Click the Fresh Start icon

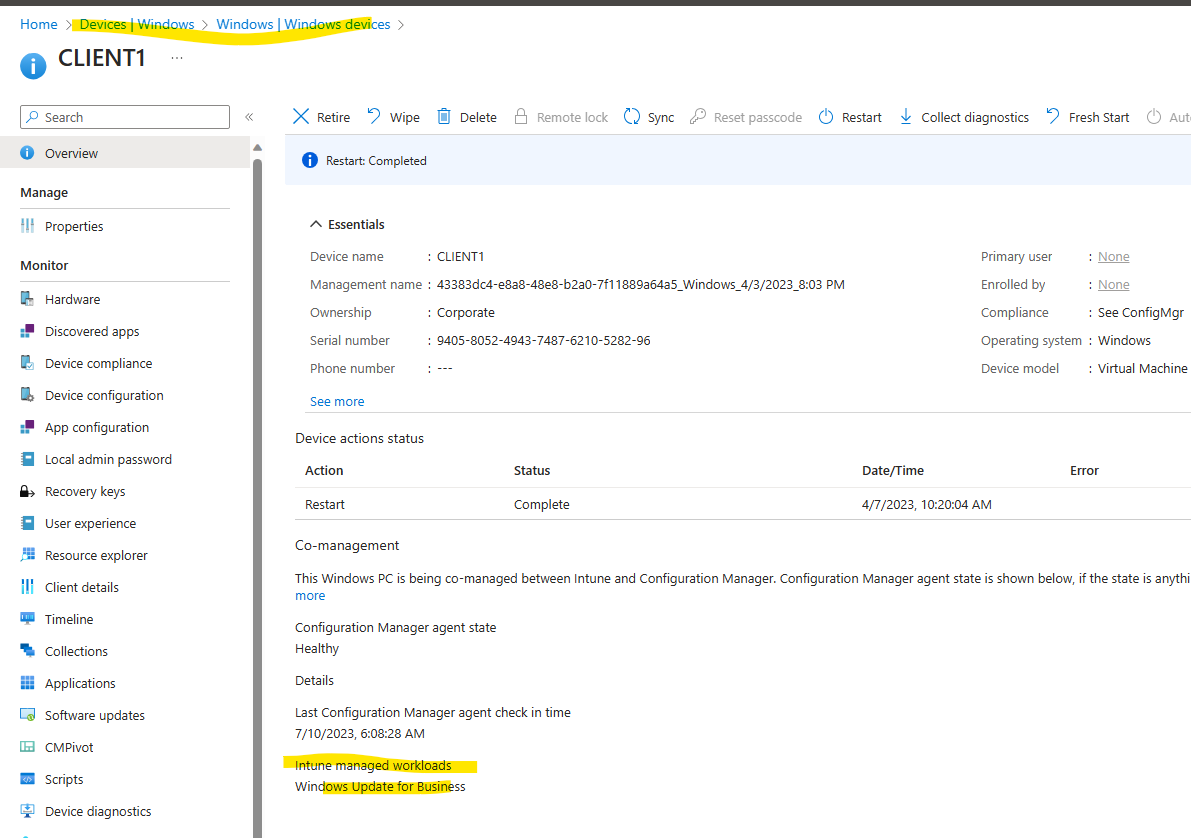[1053, 115]
